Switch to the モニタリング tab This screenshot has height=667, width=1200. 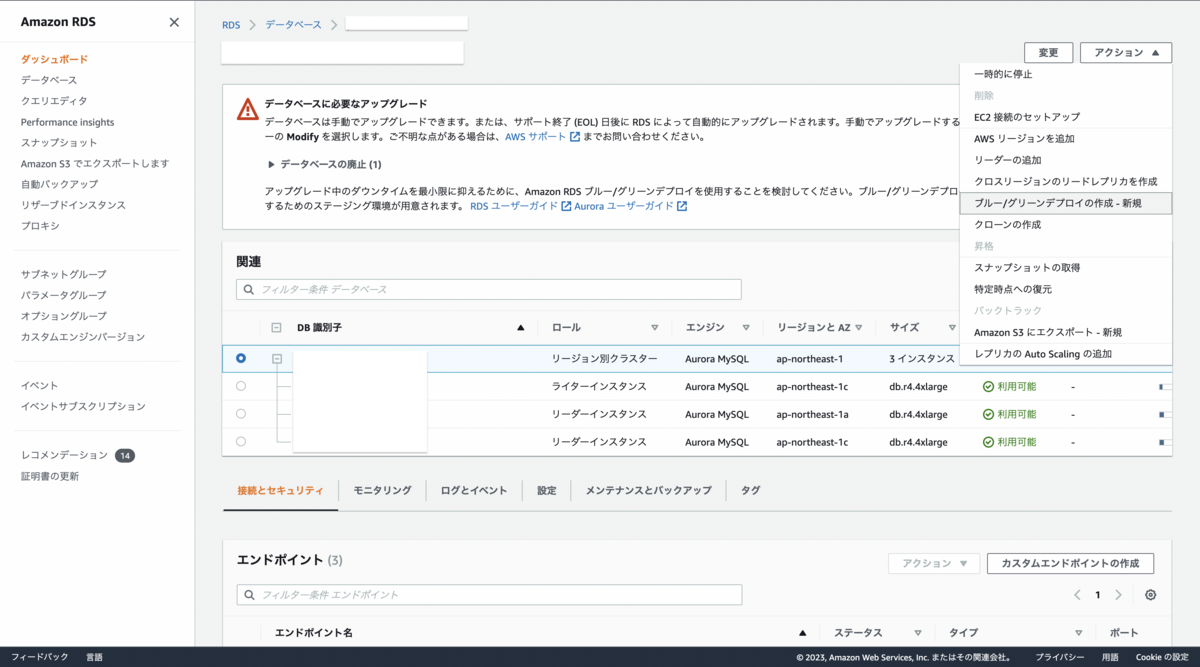tap(382, 490)
